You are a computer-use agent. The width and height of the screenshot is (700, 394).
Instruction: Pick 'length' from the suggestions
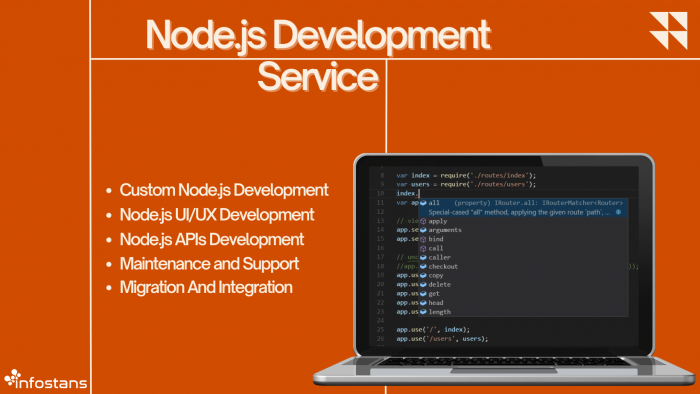523,312
